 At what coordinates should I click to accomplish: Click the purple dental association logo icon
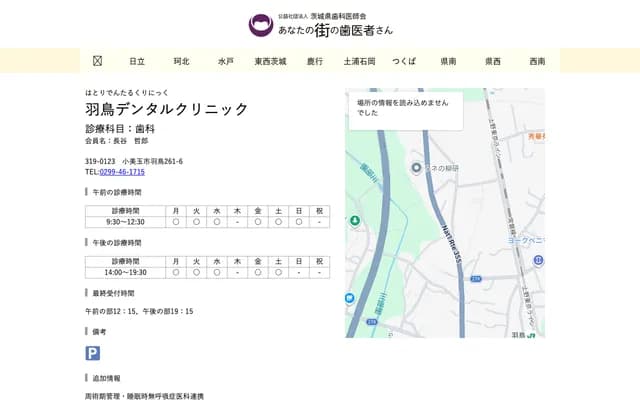point(261,25)
